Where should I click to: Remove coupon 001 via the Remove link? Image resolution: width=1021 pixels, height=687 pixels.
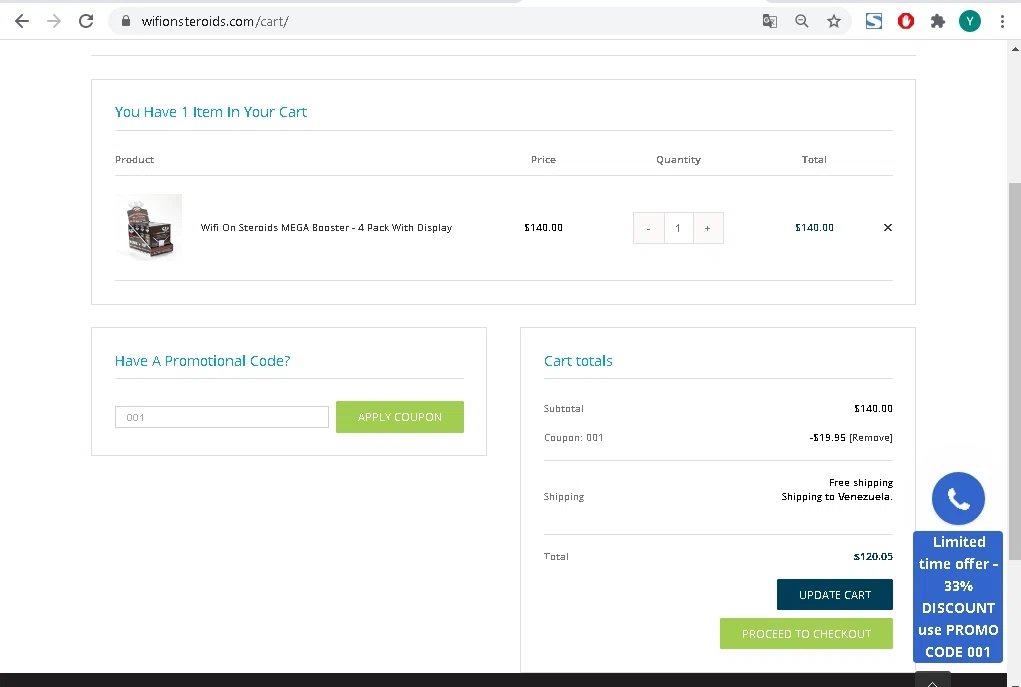pos(871,438)
